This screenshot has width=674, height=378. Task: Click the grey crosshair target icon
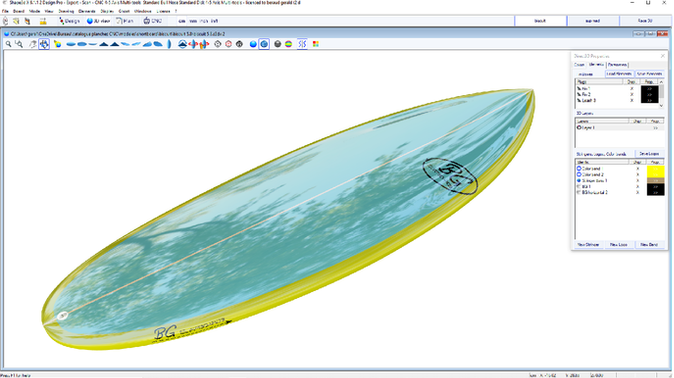pos(218,44)
